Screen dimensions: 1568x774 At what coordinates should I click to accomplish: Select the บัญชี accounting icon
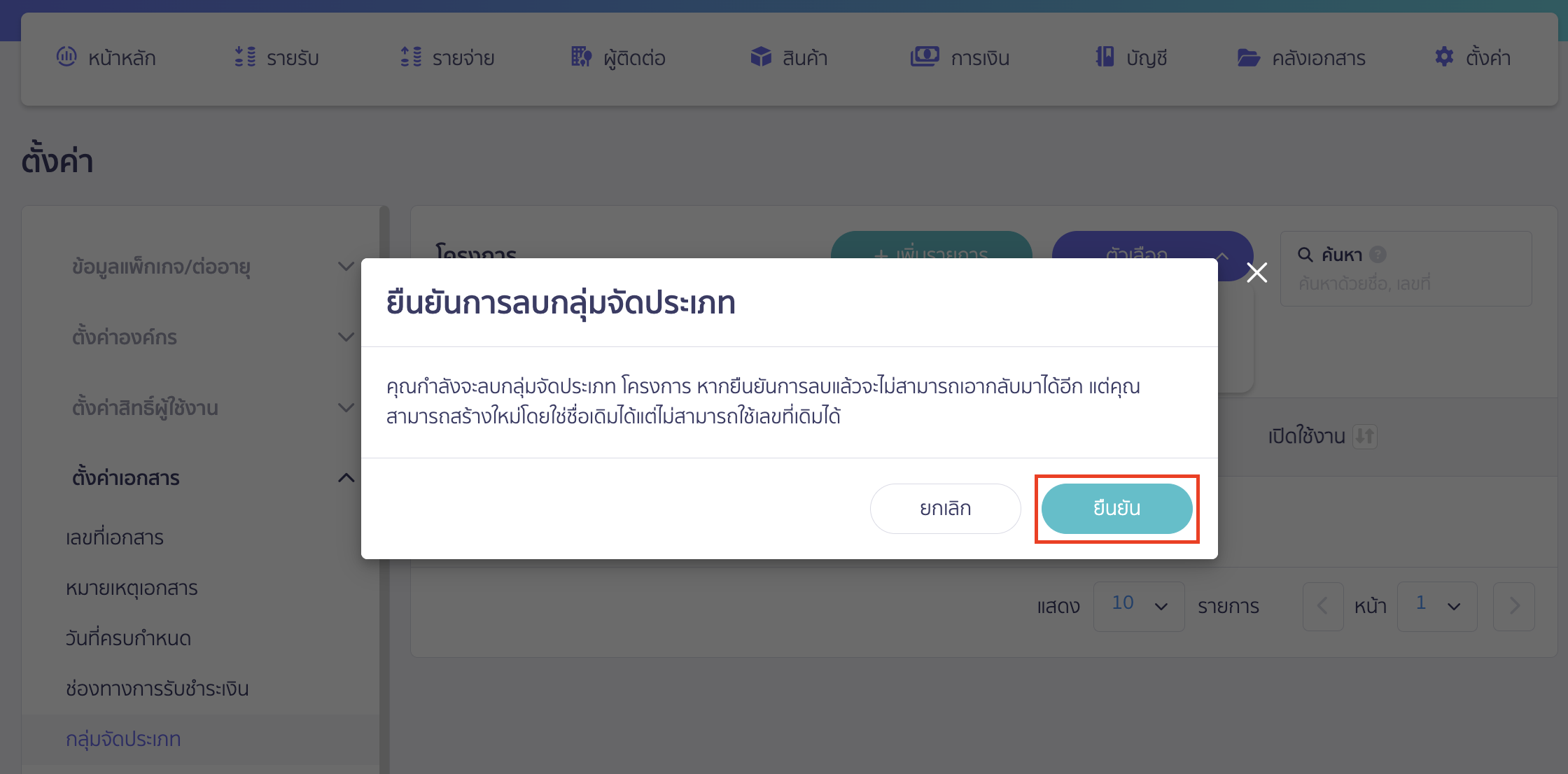point(1104,57)
